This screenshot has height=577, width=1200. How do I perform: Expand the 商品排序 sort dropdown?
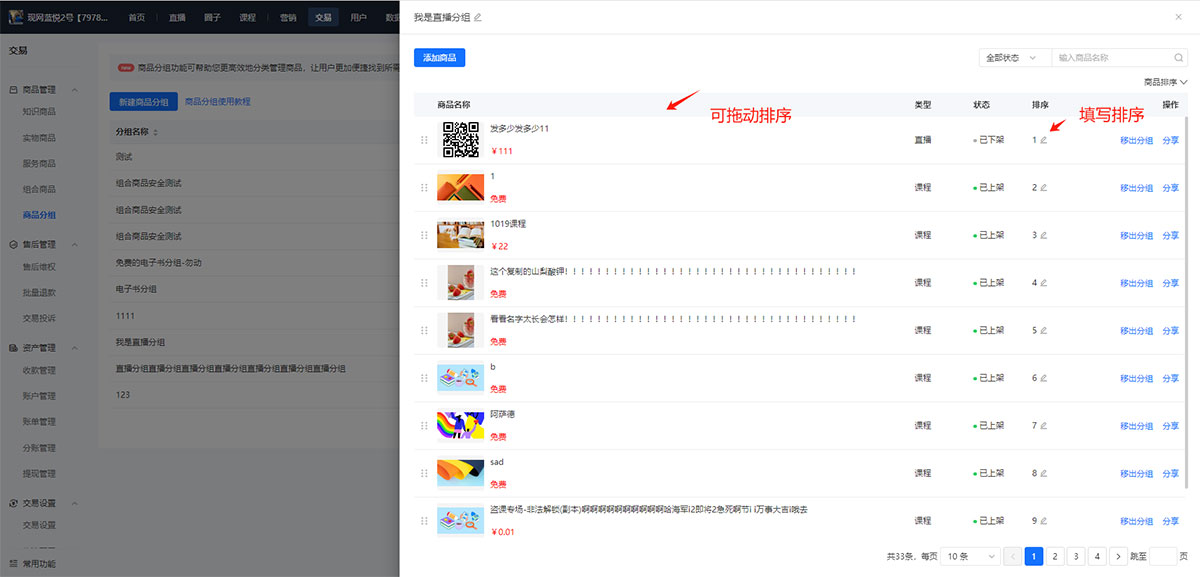click(x=1165, y=82)
